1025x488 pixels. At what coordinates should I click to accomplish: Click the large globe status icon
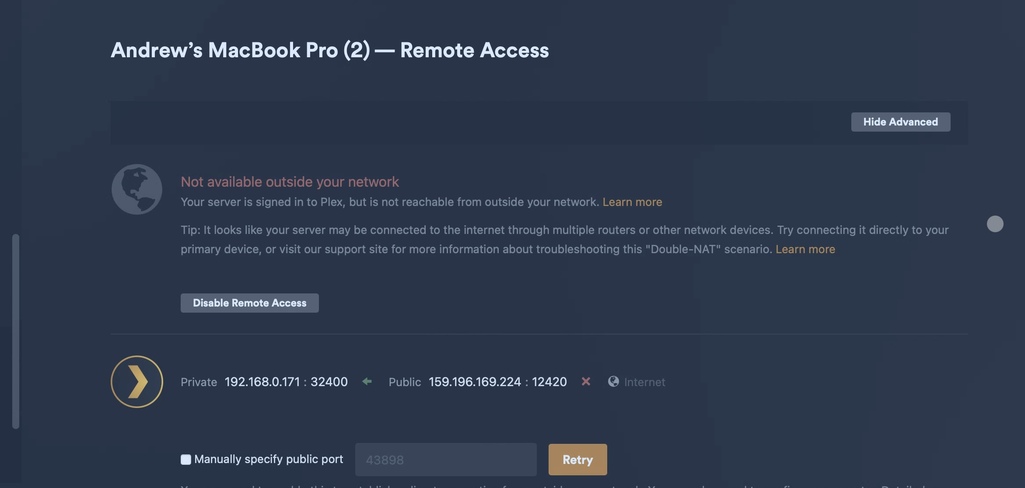pos(137,190)
